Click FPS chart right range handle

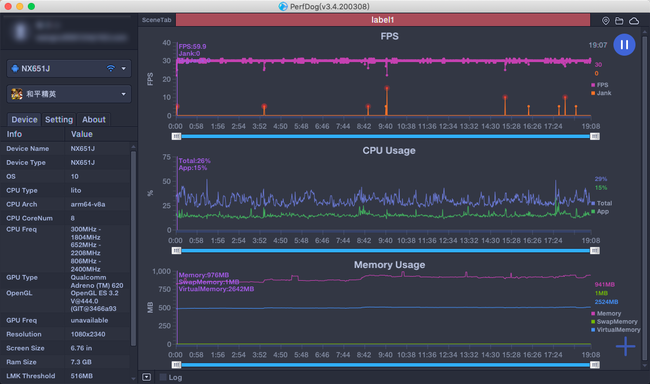[x=595, y=136]
